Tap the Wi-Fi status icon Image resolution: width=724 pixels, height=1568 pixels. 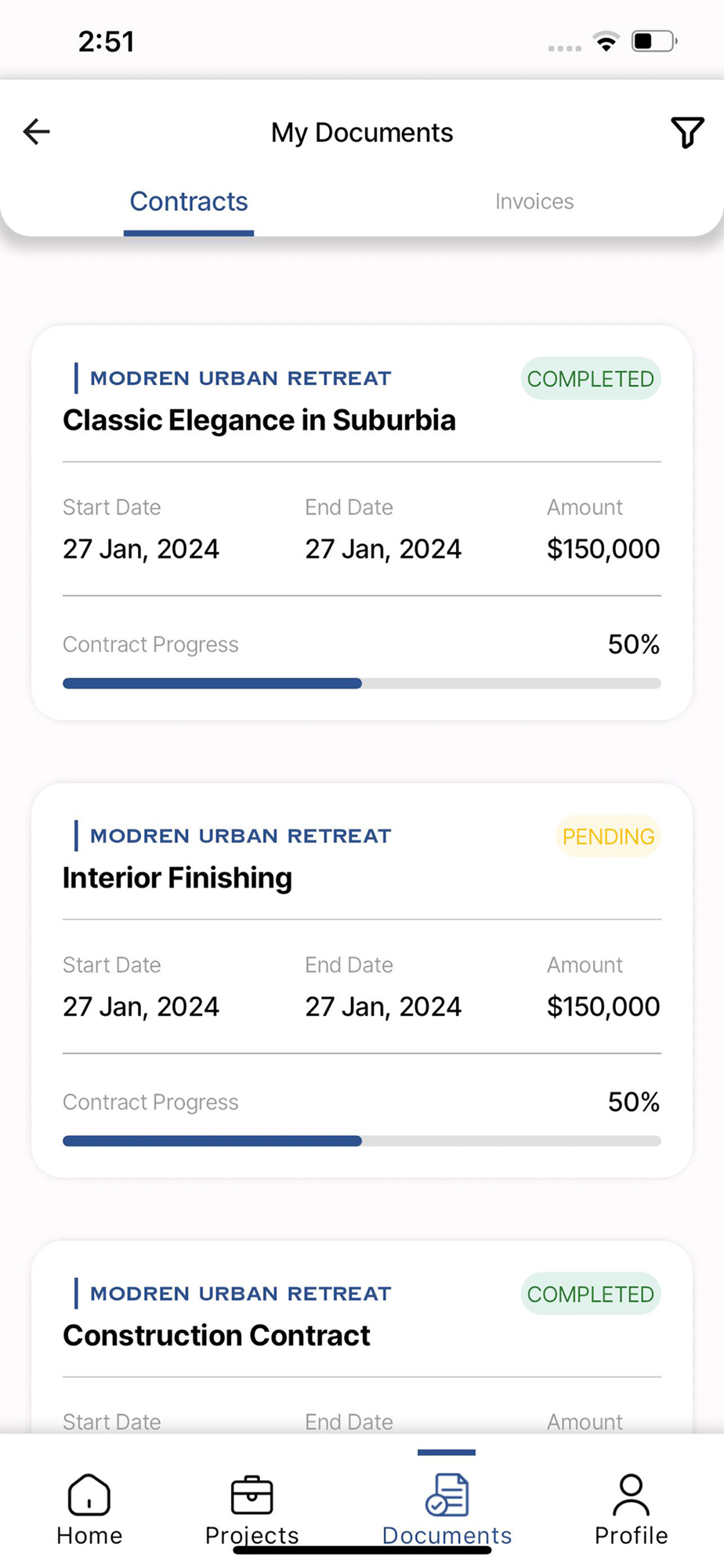pyautogui.click(x=606, y=42)
